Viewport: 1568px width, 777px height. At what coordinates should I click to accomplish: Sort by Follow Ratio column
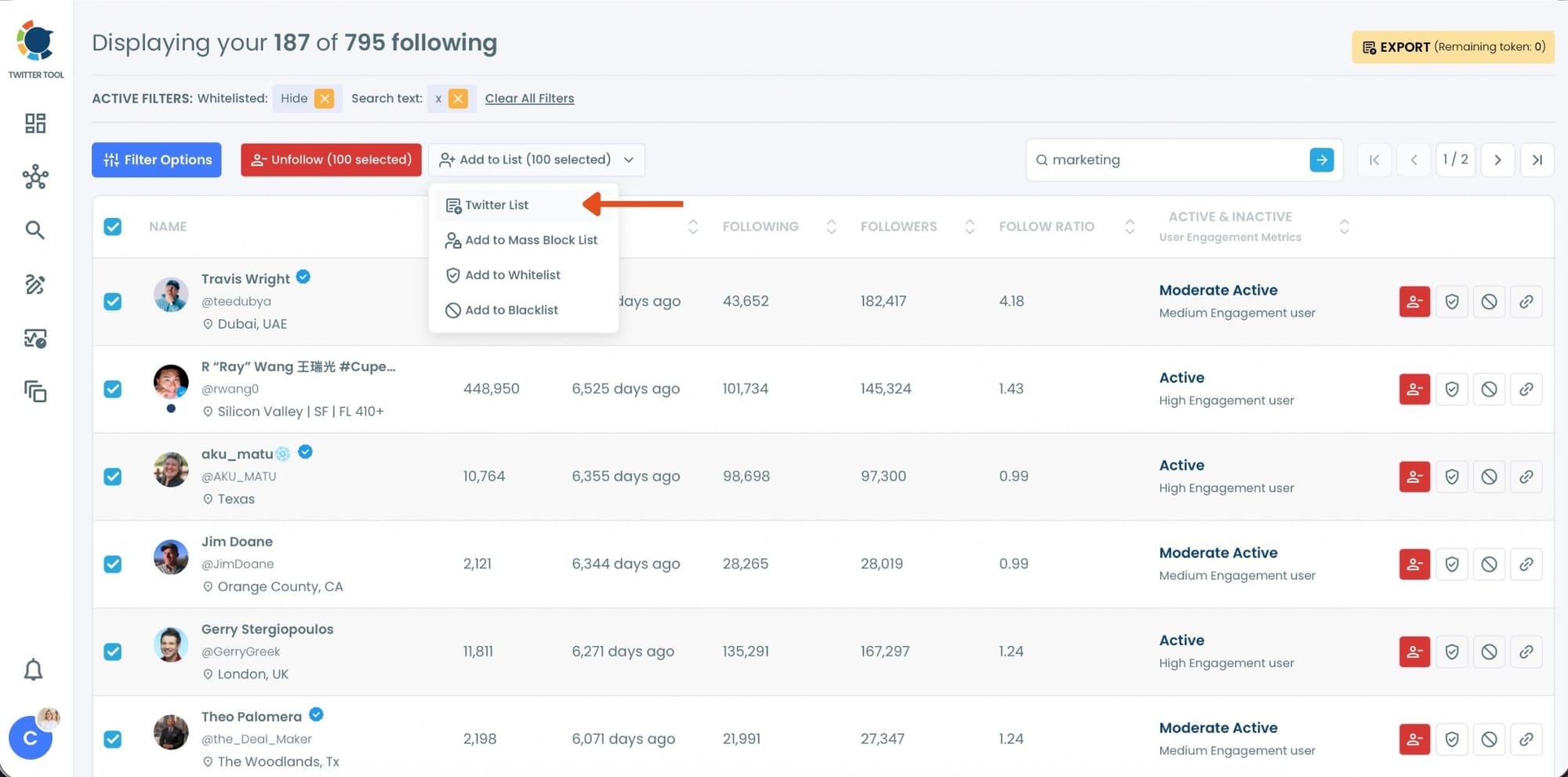1129,226
